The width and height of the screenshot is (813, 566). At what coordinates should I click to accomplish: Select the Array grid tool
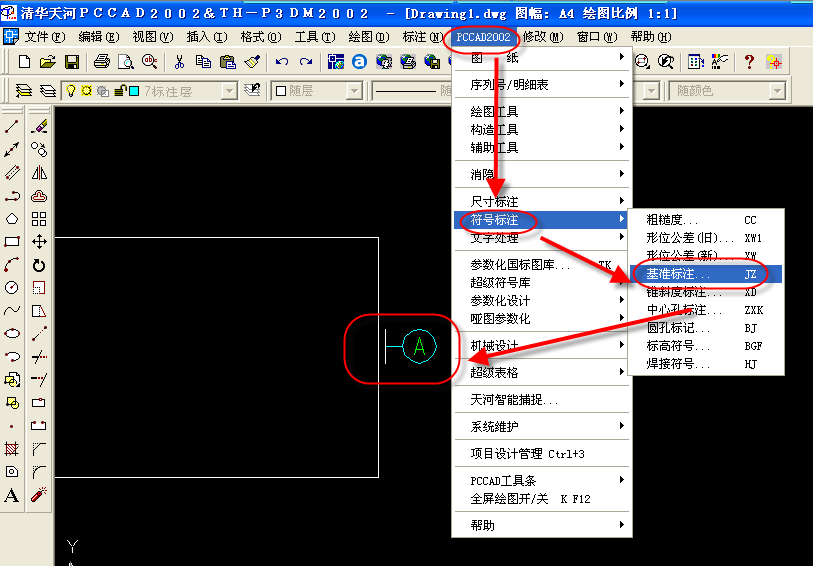(x=39, y=219)
